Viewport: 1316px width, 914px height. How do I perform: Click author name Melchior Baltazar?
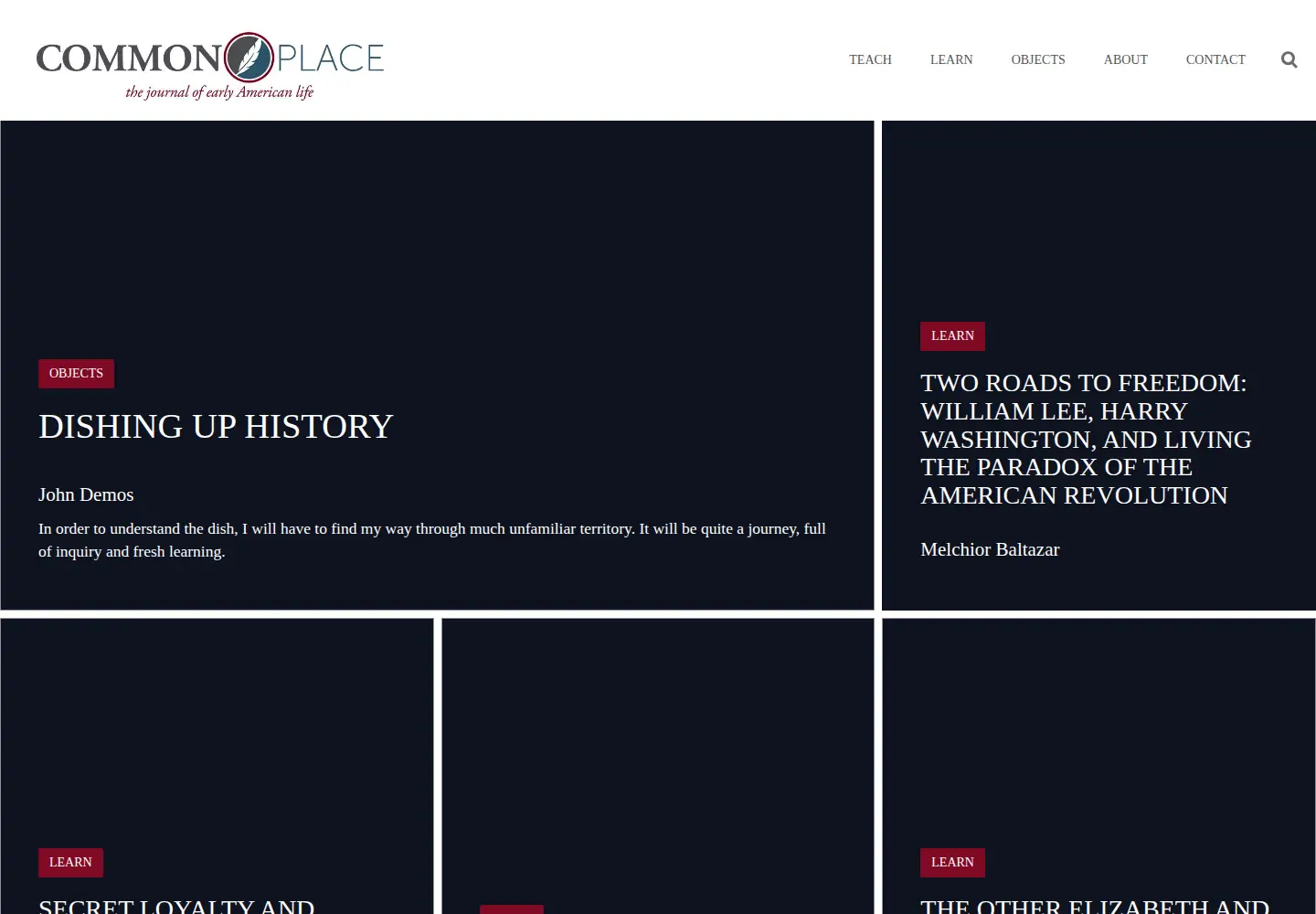coord(990,549)
